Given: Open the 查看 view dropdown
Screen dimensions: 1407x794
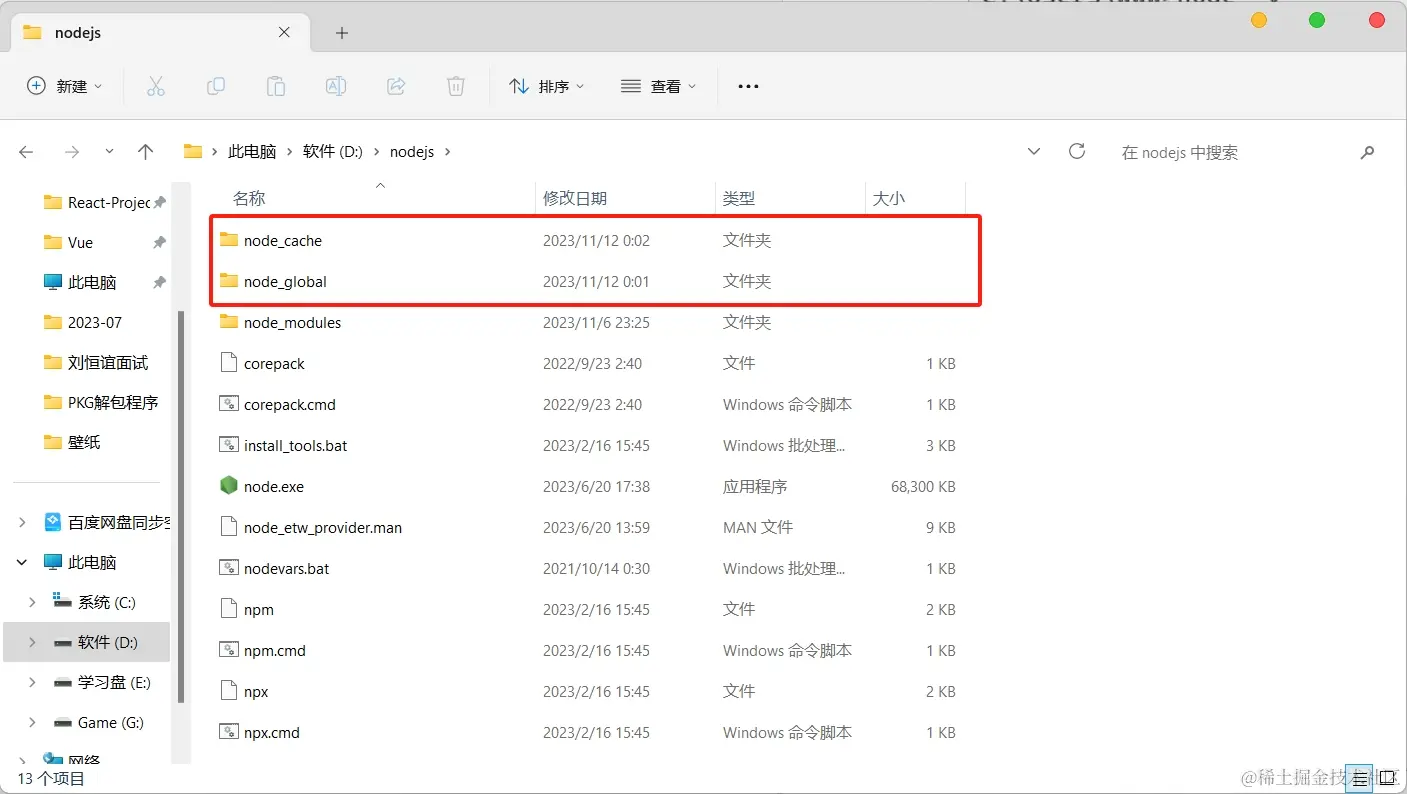Looking at the screenshot, I should click(658, 86).
